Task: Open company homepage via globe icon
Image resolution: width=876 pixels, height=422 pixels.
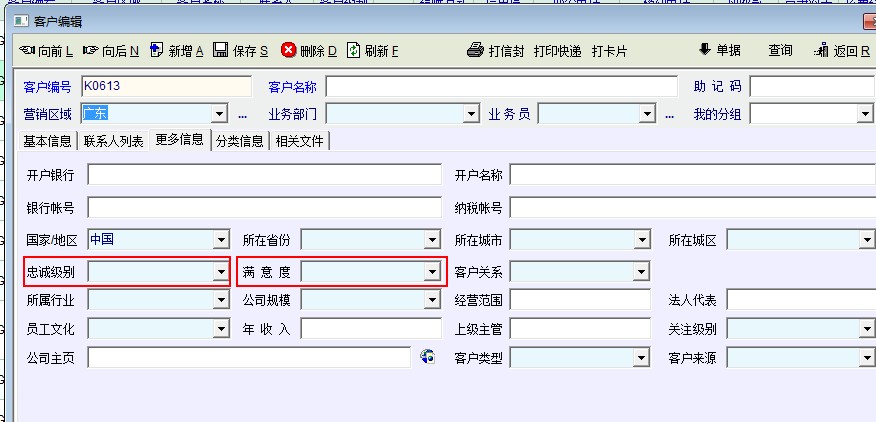Action: click(428, 357)
